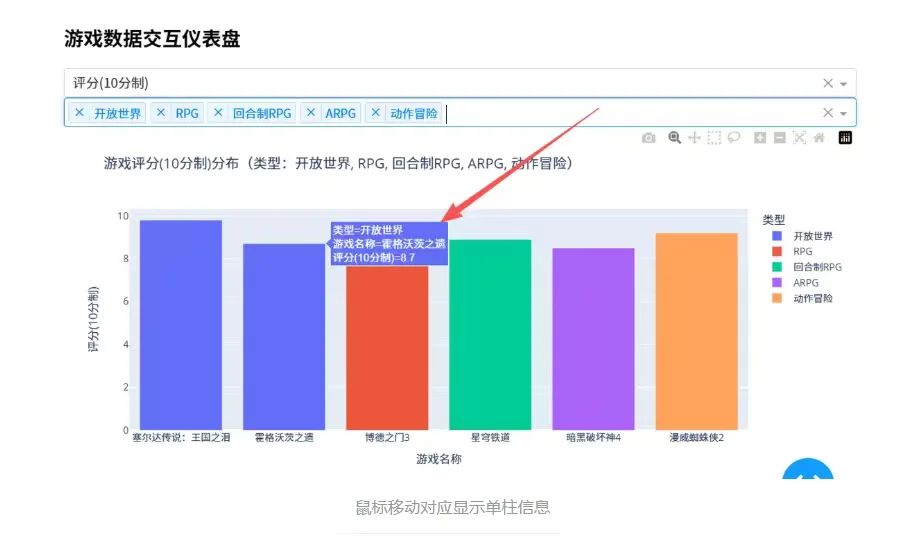Expand the 评分(10分制) metric dropdown arrow
The width and height of the screenshot is (909, 543).
pyautogui.click(x=844, y=84)
